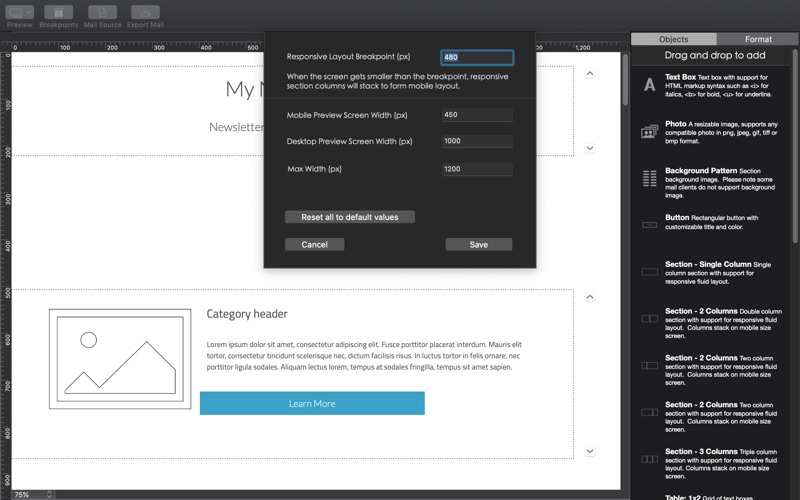Image resolution: width=800 pixels, height=500 pixels.
Task: Click the canvas vertical scrollbar
Action: [x=626, y=80]
